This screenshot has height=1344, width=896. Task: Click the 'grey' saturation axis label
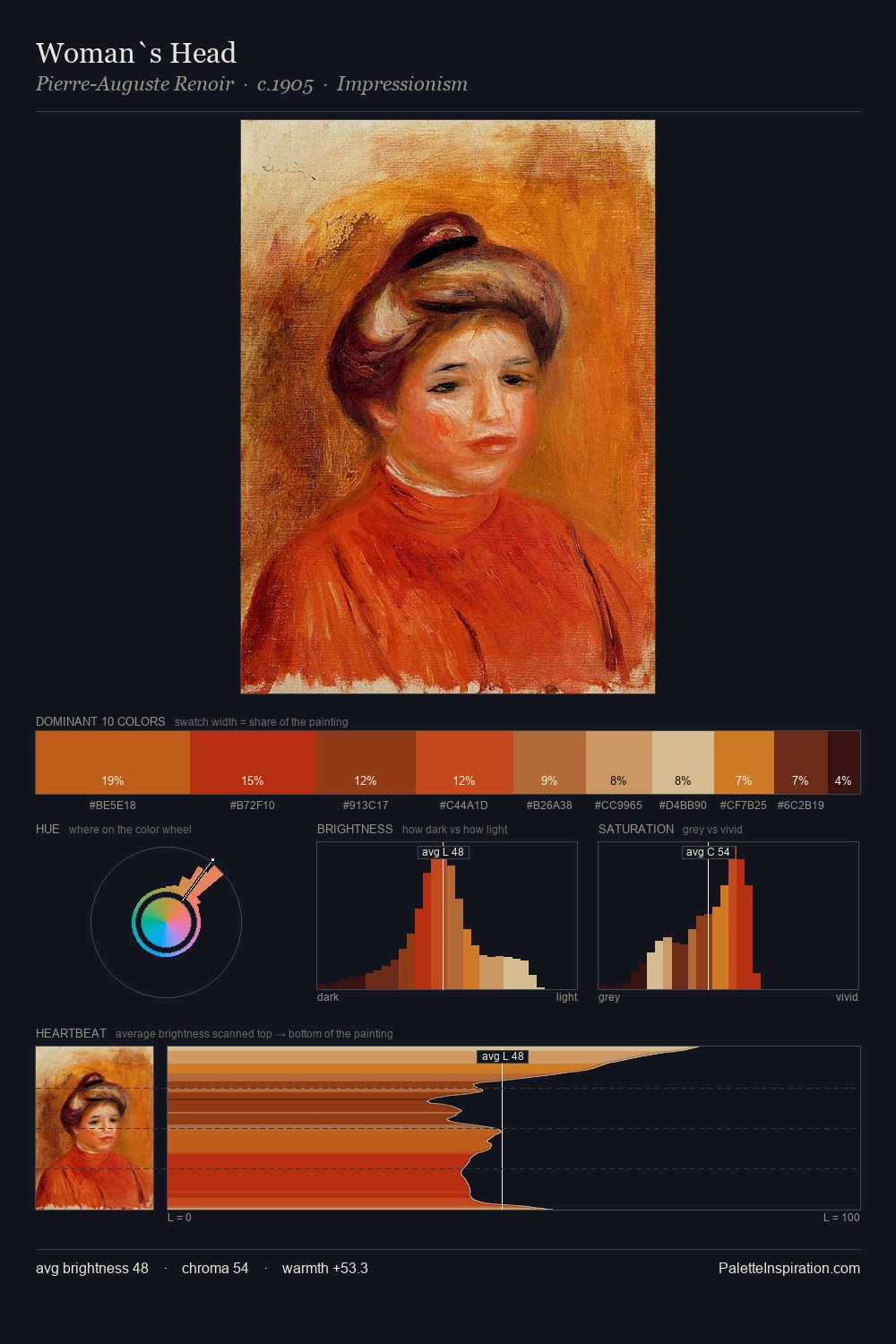coord(609,997)
